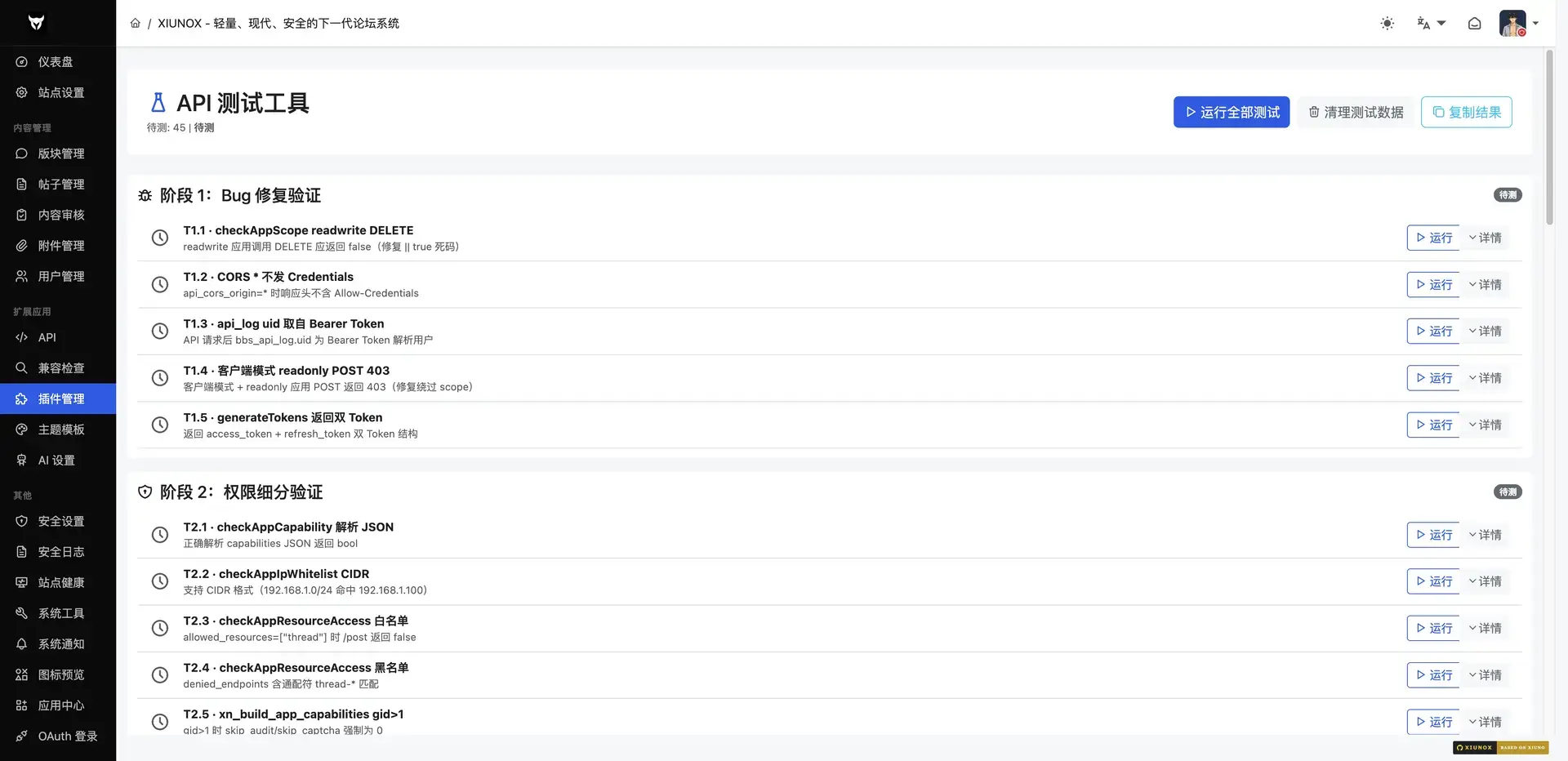Expand 详情 for T2.2 checkAppIpWhitelist
The image size is (1568, 761).
click(x=1485, y=581)
